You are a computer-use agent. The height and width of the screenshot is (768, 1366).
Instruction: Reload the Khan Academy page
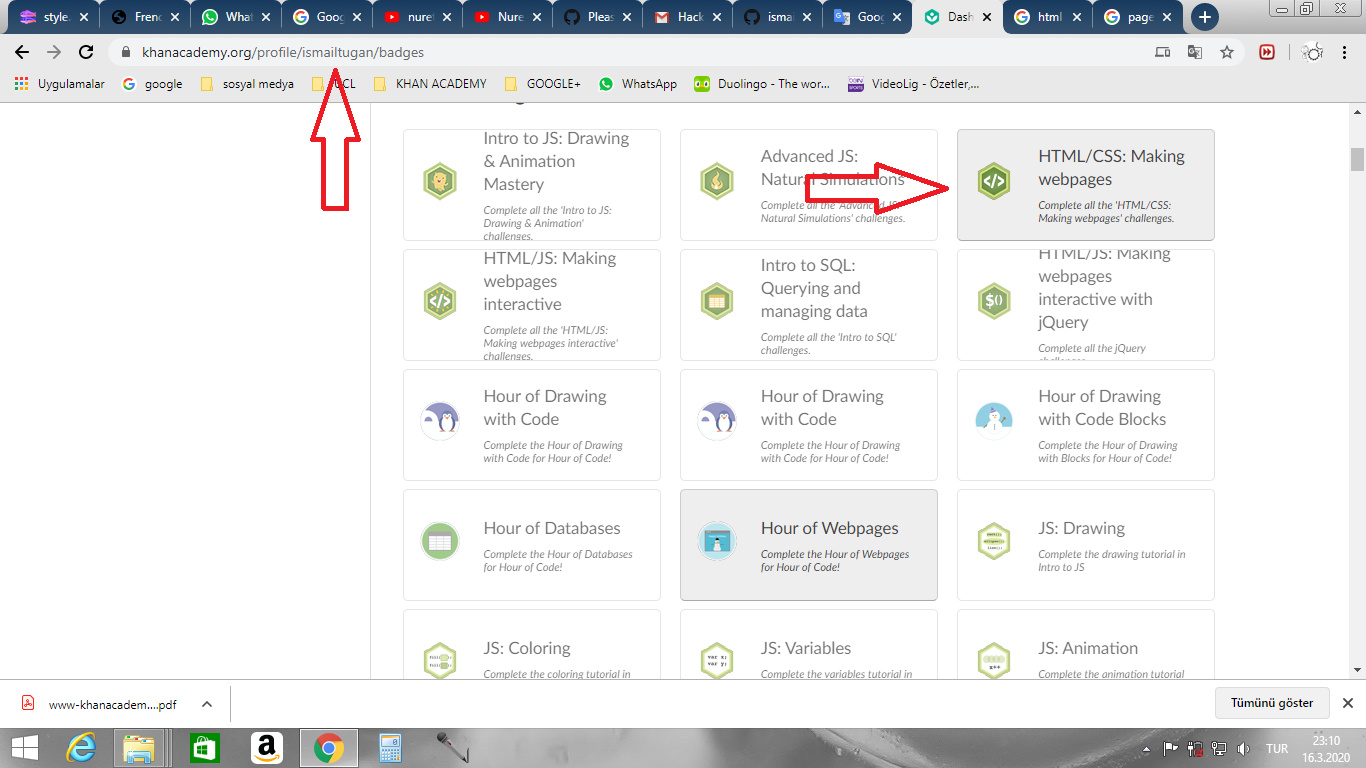point(86,52)
